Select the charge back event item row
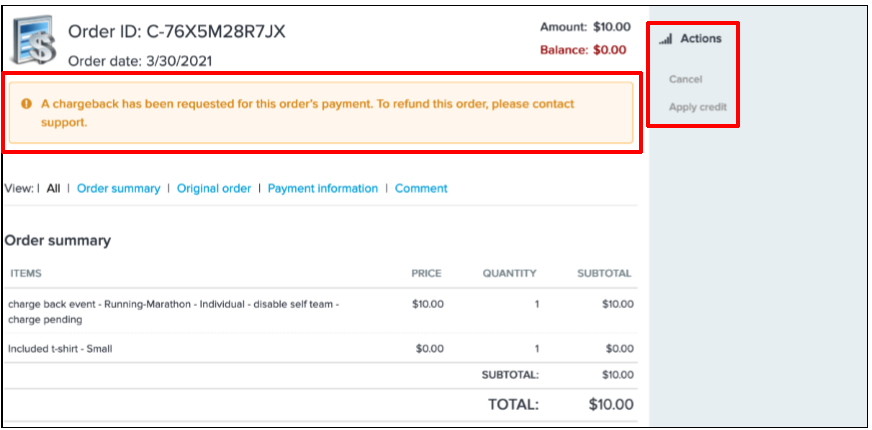This screenshot has height=430, width=872. (x=173, y=312)
